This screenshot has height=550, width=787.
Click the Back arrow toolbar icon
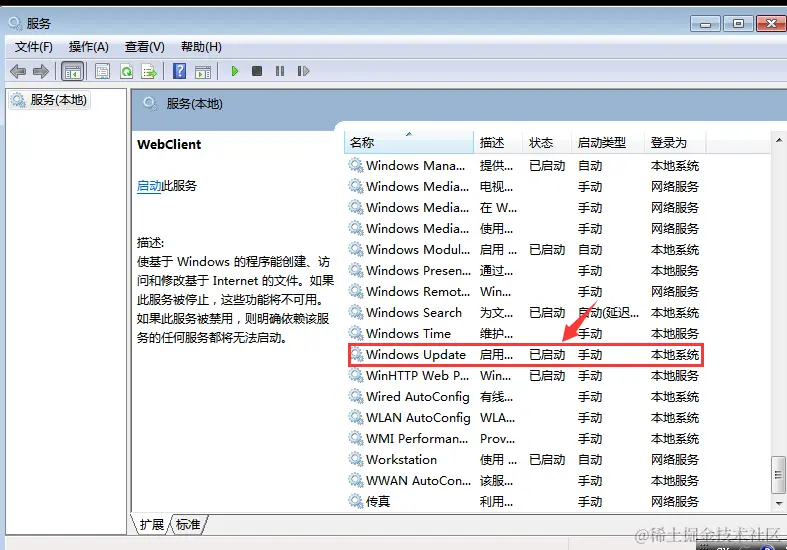coord(18,71)
